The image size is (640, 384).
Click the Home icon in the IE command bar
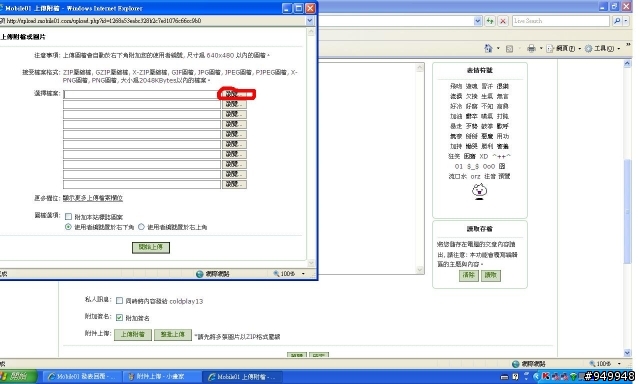tap(488, 49)
